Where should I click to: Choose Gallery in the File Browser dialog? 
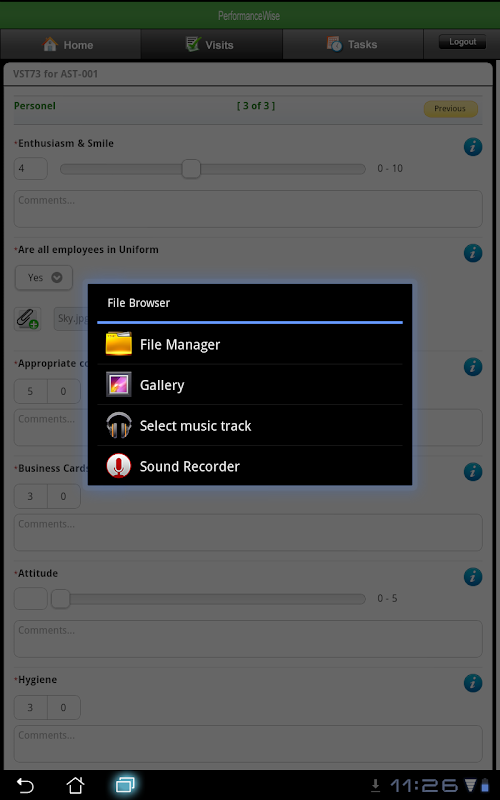[x=249, y=385]
